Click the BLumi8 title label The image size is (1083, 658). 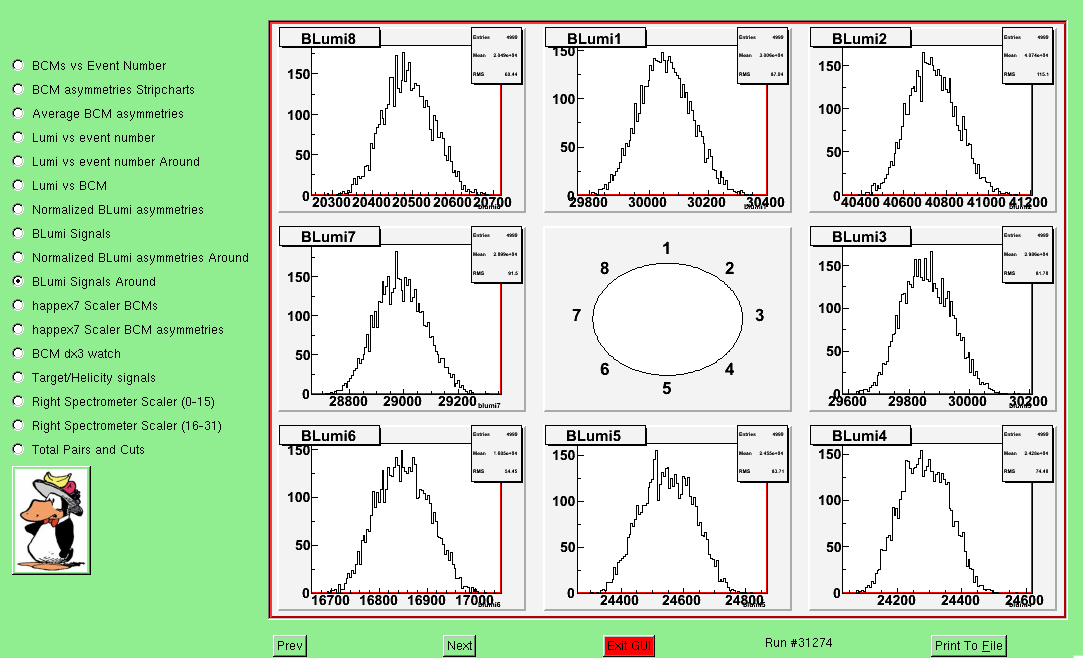(329, 38)
